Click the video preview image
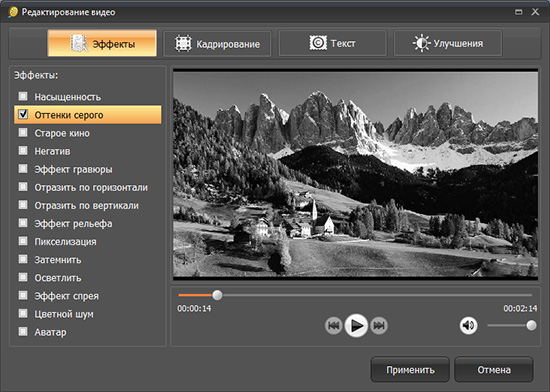The height and width of the screenshot is (392, 550). 355,174
